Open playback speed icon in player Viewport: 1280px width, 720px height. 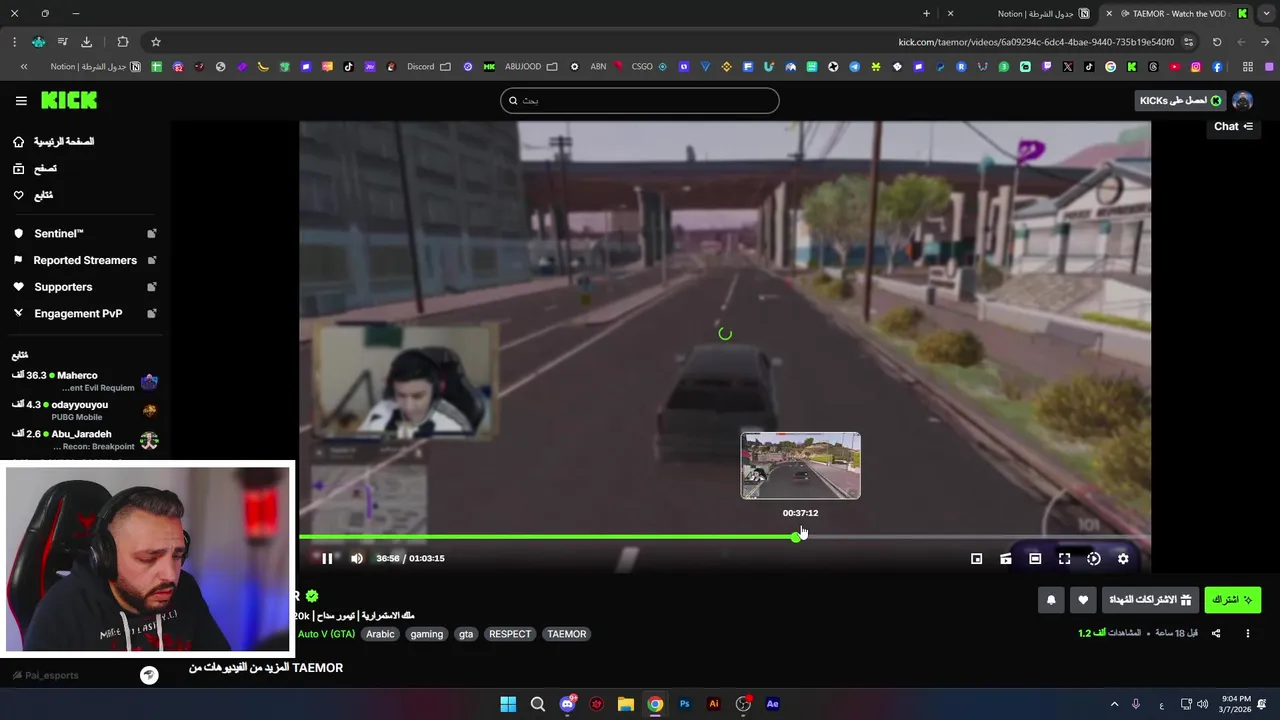pos(1094,559)
